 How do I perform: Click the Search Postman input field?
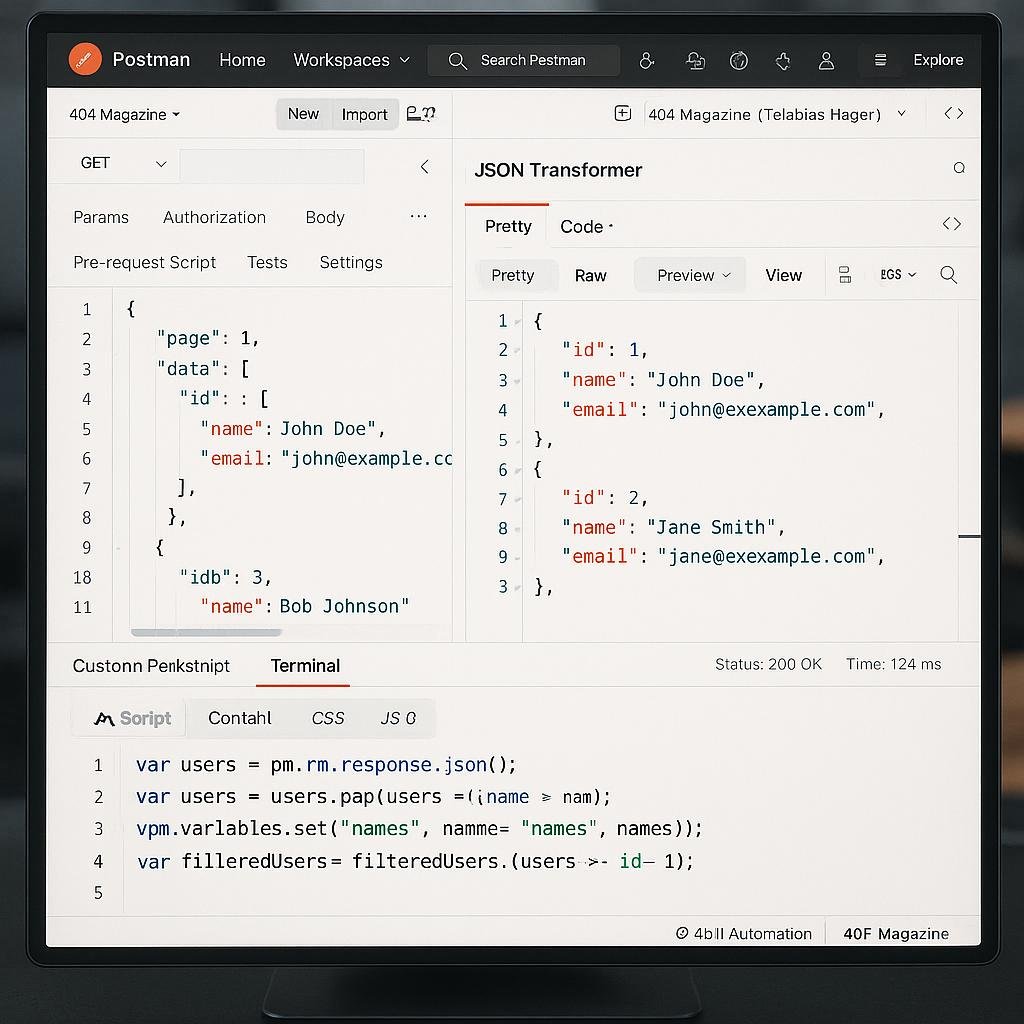point(523,60)
